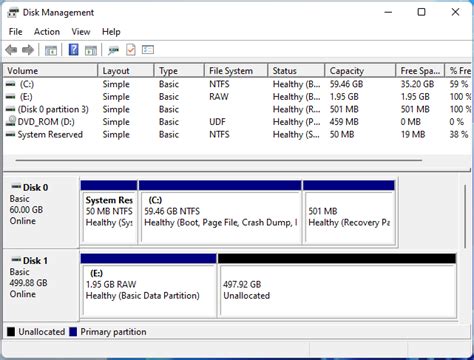Viewport: 474px width, 360px height.
Task: Click the 'RAW' file system cell
Action: 219,97
